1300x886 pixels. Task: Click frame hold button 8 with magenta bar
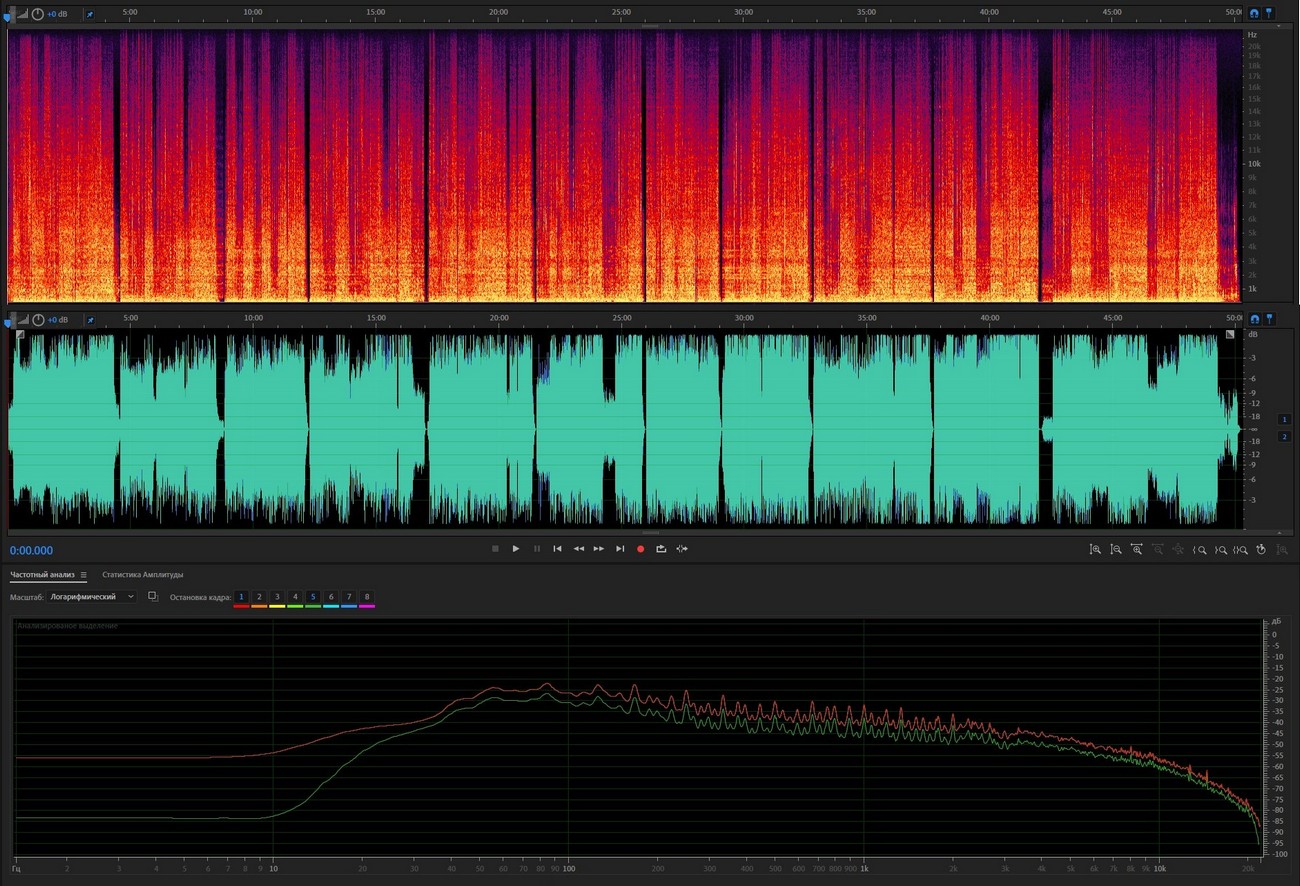367,597
